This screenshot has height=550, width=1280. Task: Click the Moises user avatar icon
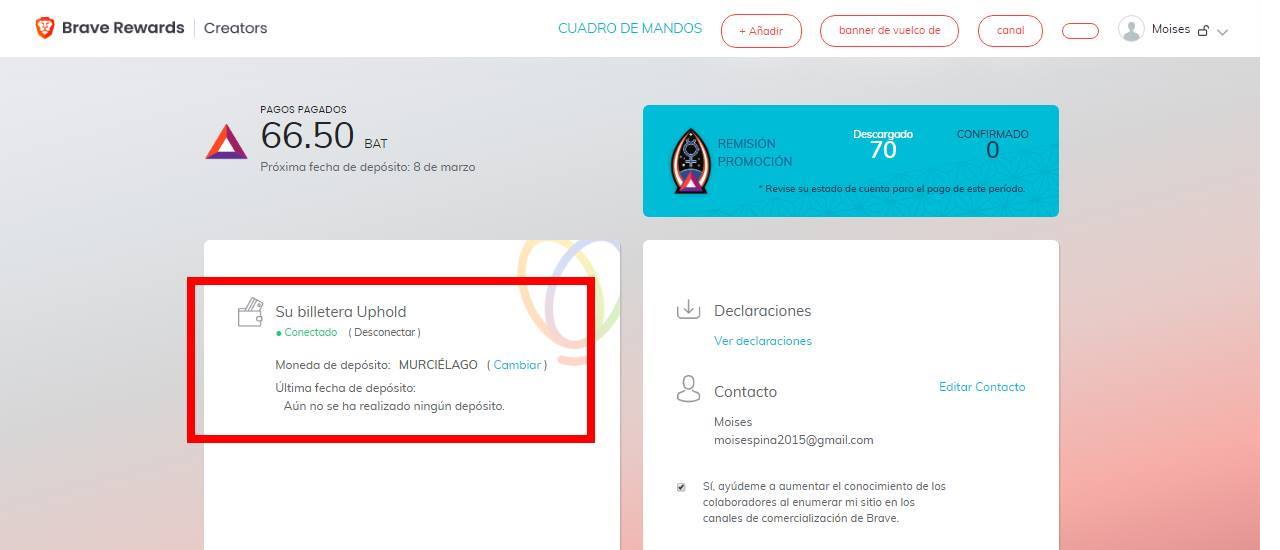pyautogui.click(x=1131, y=29)
